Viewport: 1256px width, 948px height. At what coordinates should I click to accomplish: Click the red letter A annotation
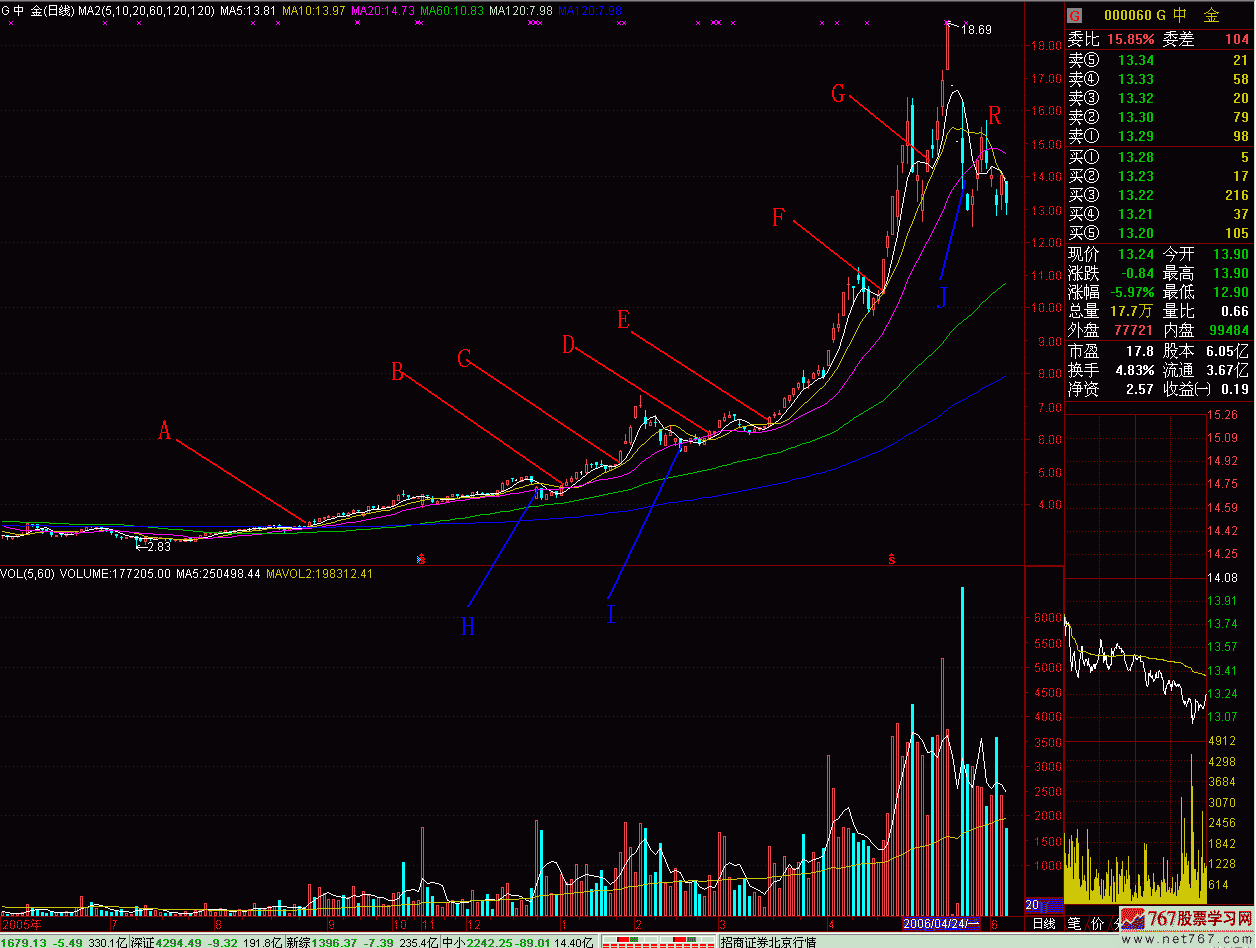pyautogui.click(x=166, y=431)
